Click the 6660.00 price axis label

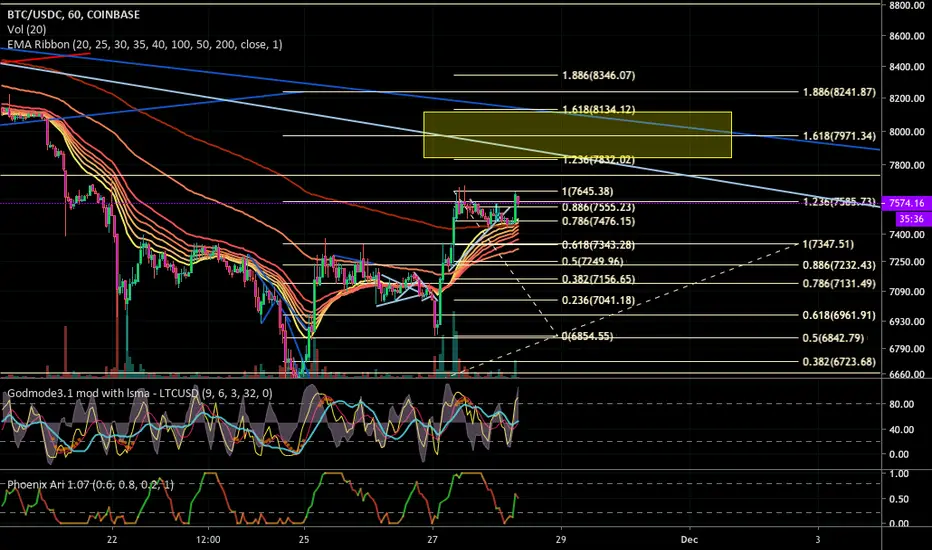click(x=907, y=375)
